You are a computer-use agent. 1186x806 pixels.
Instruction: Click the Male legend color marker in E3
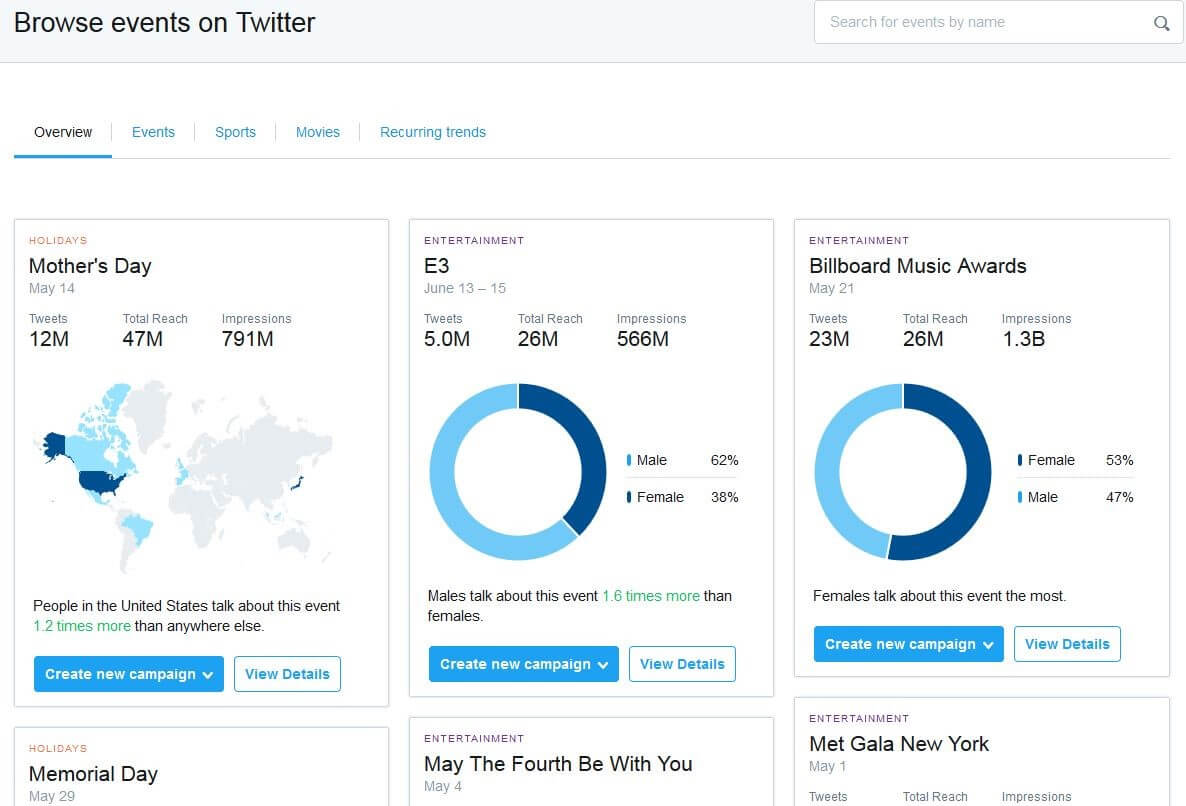[629, 460]
